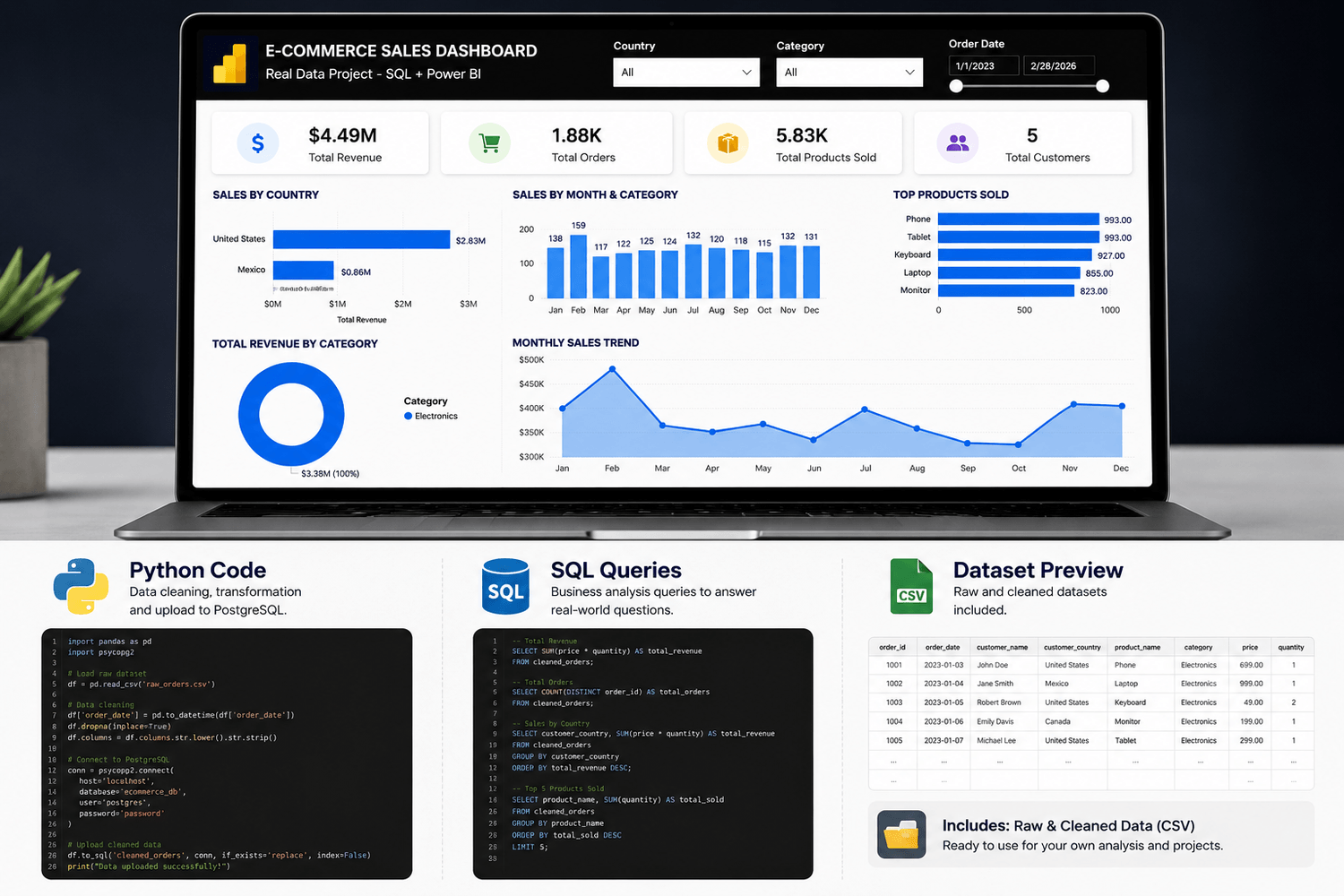The width and height of the screenshot is (1344, 896).
Task: Click the green CSV file icon
Action: tap(911, 587)
